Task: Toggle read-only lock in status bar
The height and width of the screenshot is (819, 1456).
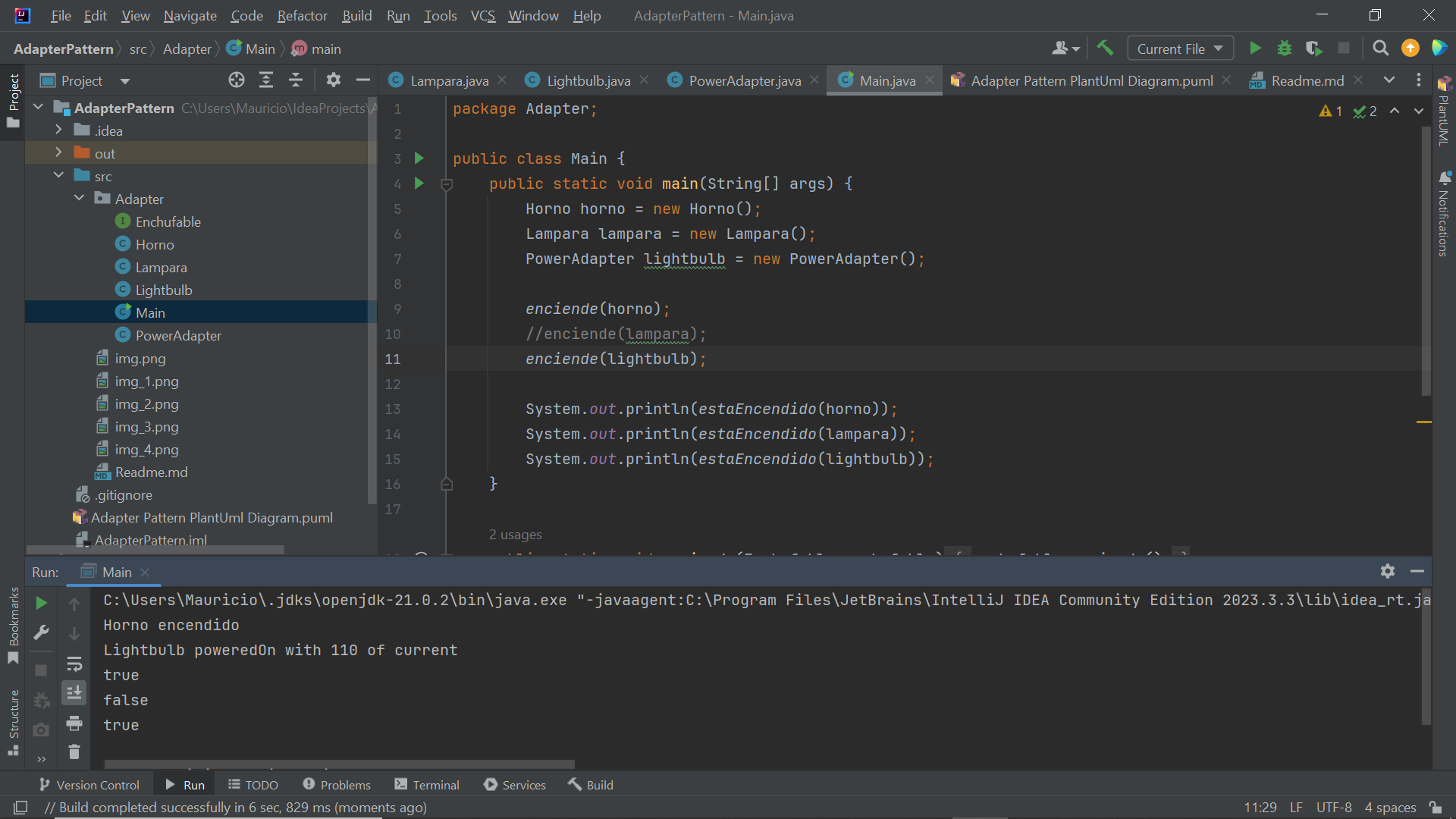Action: [x=1436, y=808]
